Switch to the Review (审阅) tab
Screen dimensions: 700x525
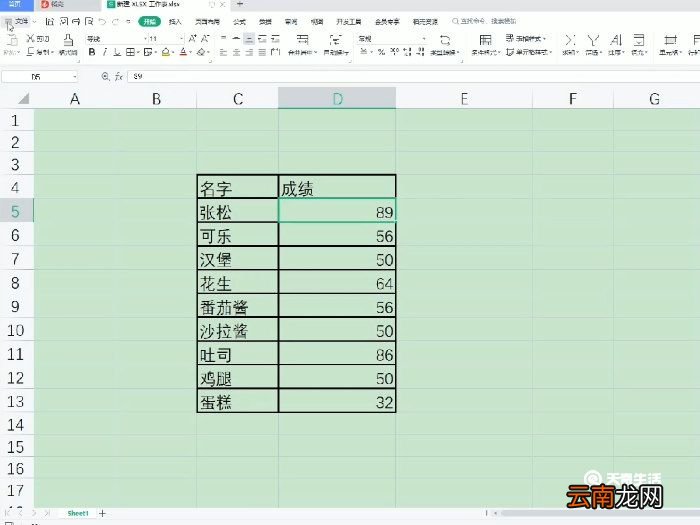point(291,21)
